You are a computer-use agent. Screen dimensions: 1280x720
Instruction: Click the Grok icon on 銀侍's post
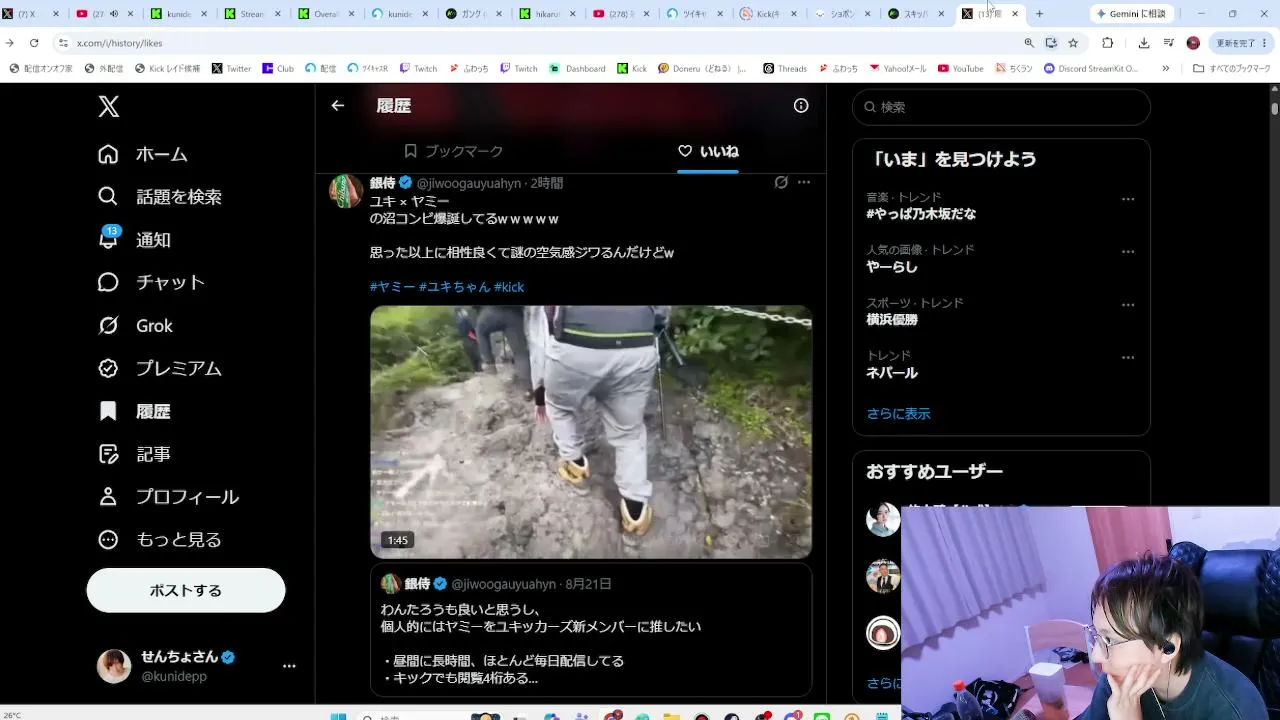click(781, 182)
